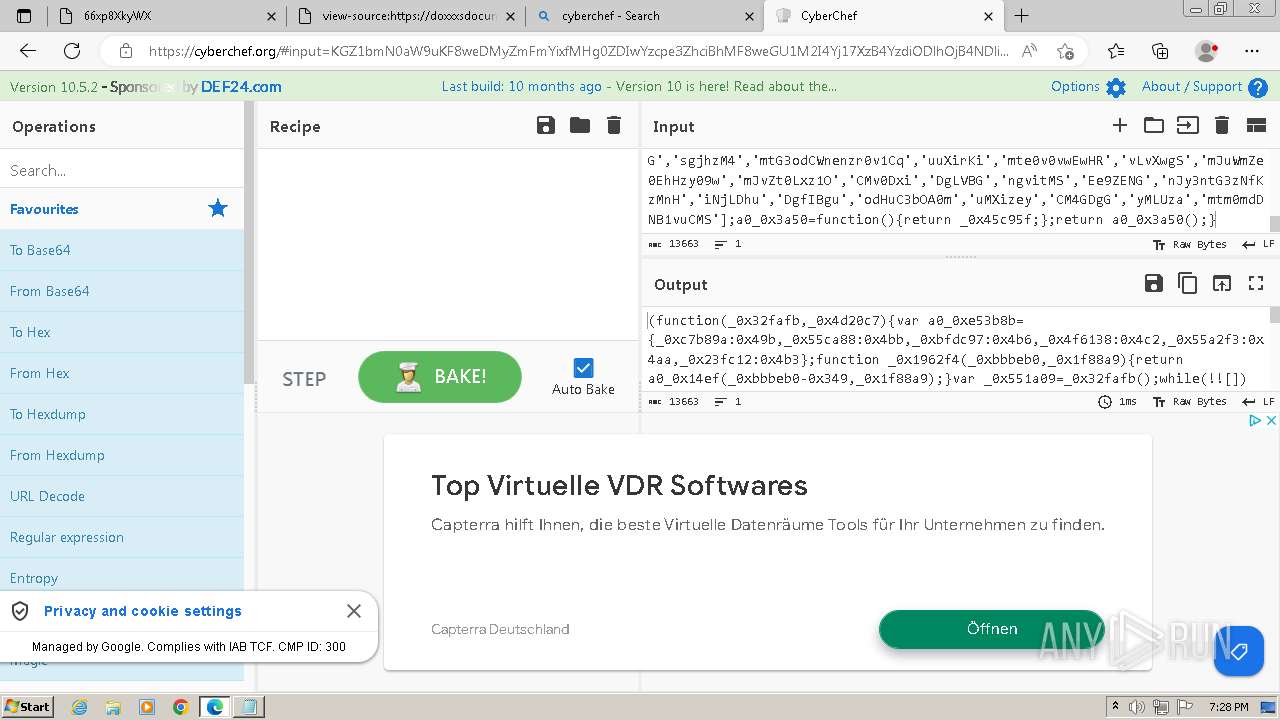Viewport: 1280px width, 720px height.
Task: Read the Last build version notice
Action: [x=640, y=87]
